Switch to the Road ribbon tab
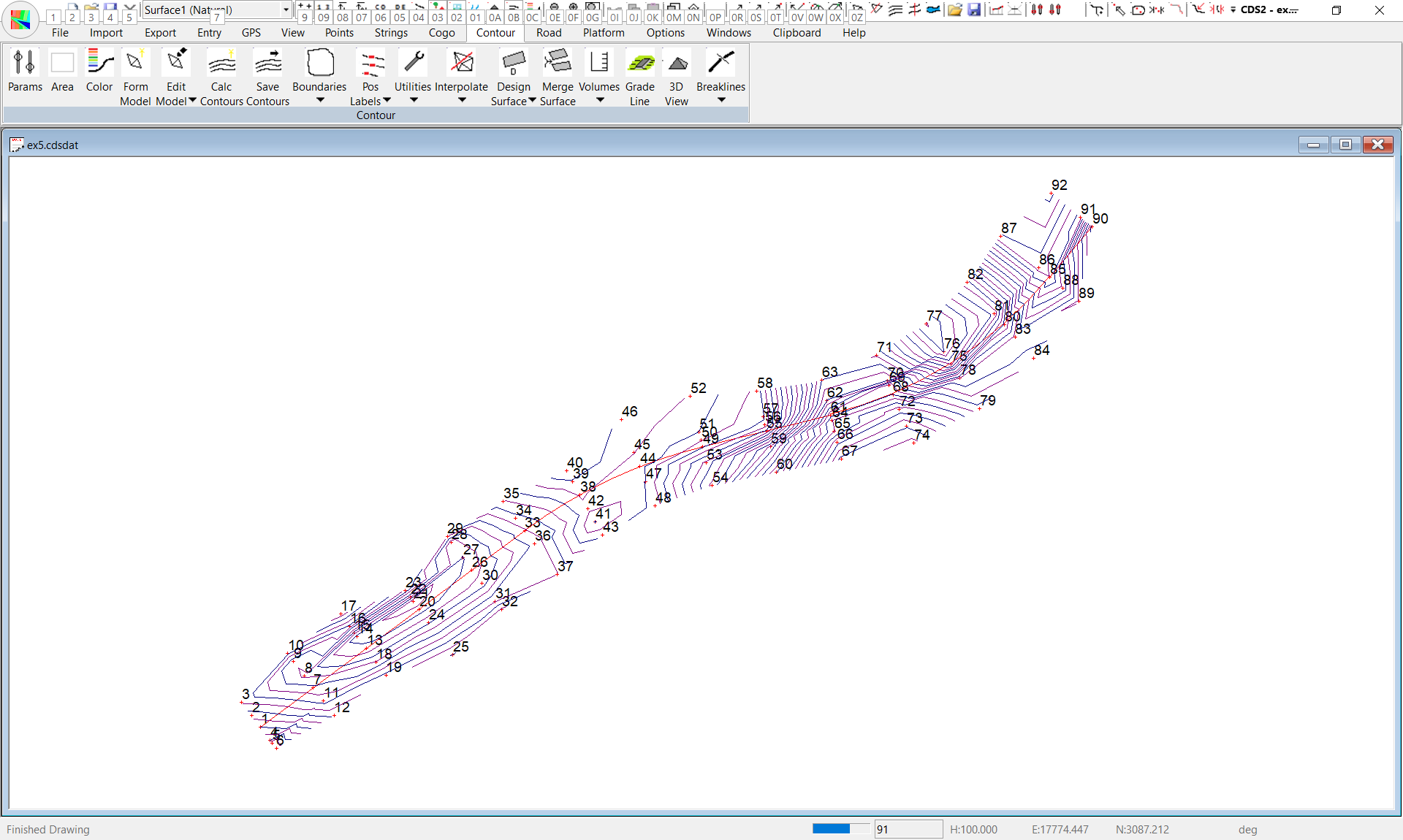The width and height of the screenshot is (1403, 840). [549, 33]
